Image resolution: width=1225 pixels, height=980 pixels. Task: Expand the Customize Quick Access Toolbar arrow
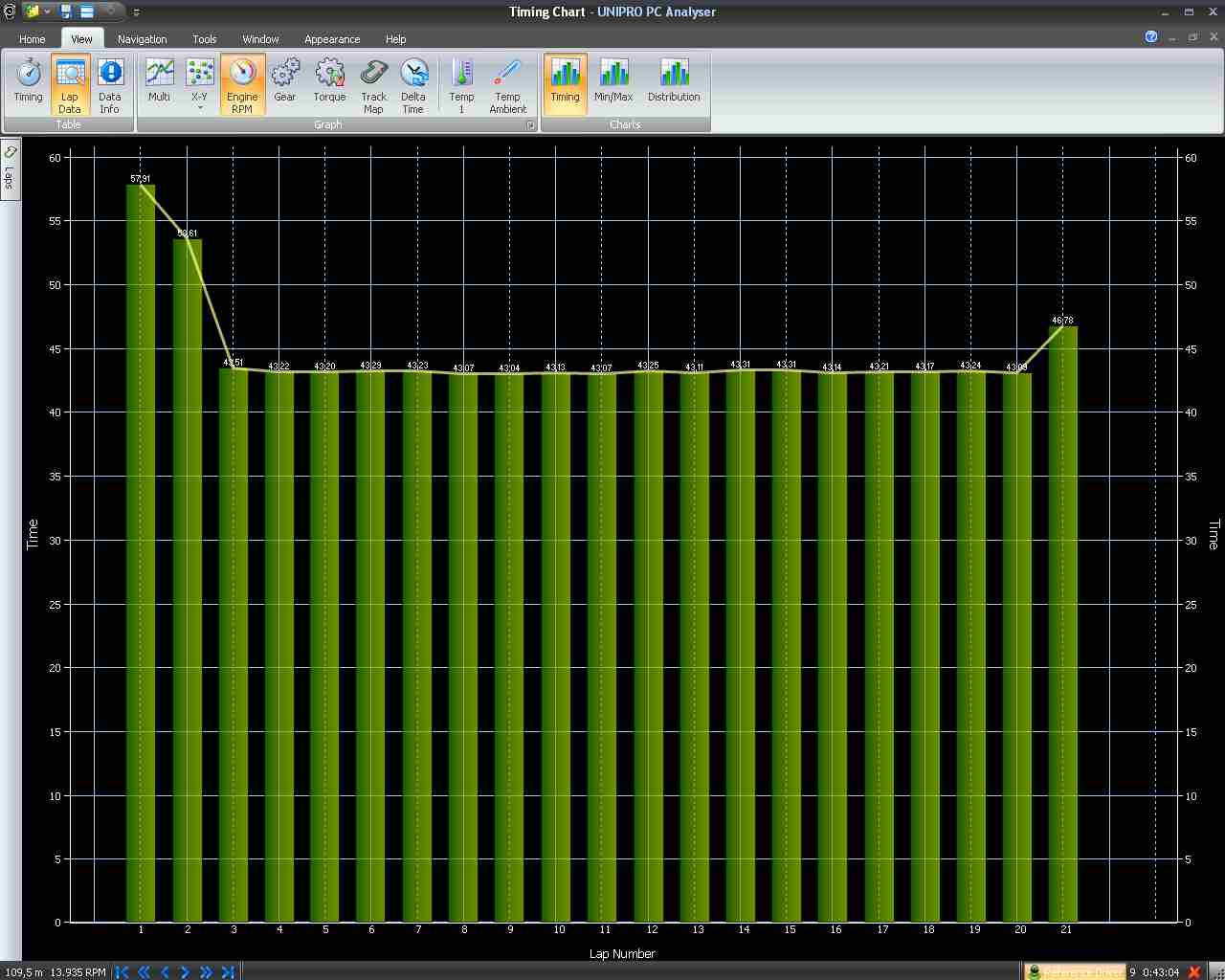click(137, 12)
